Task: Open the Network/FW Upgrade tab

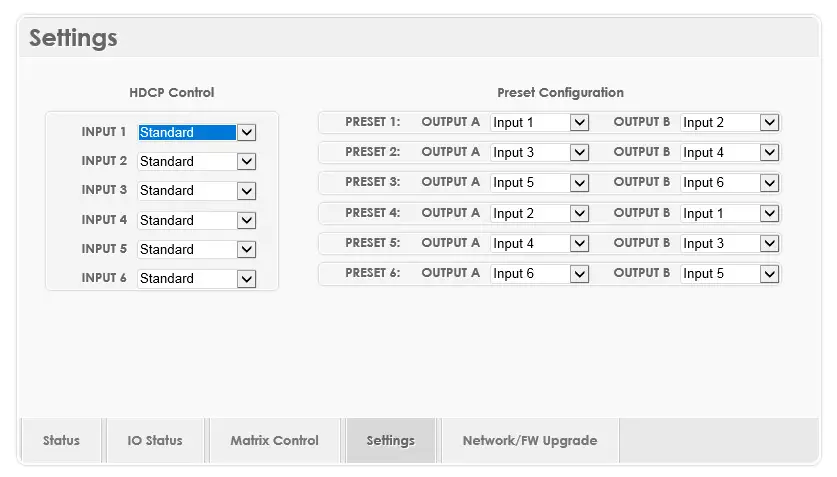Action: 529,440
